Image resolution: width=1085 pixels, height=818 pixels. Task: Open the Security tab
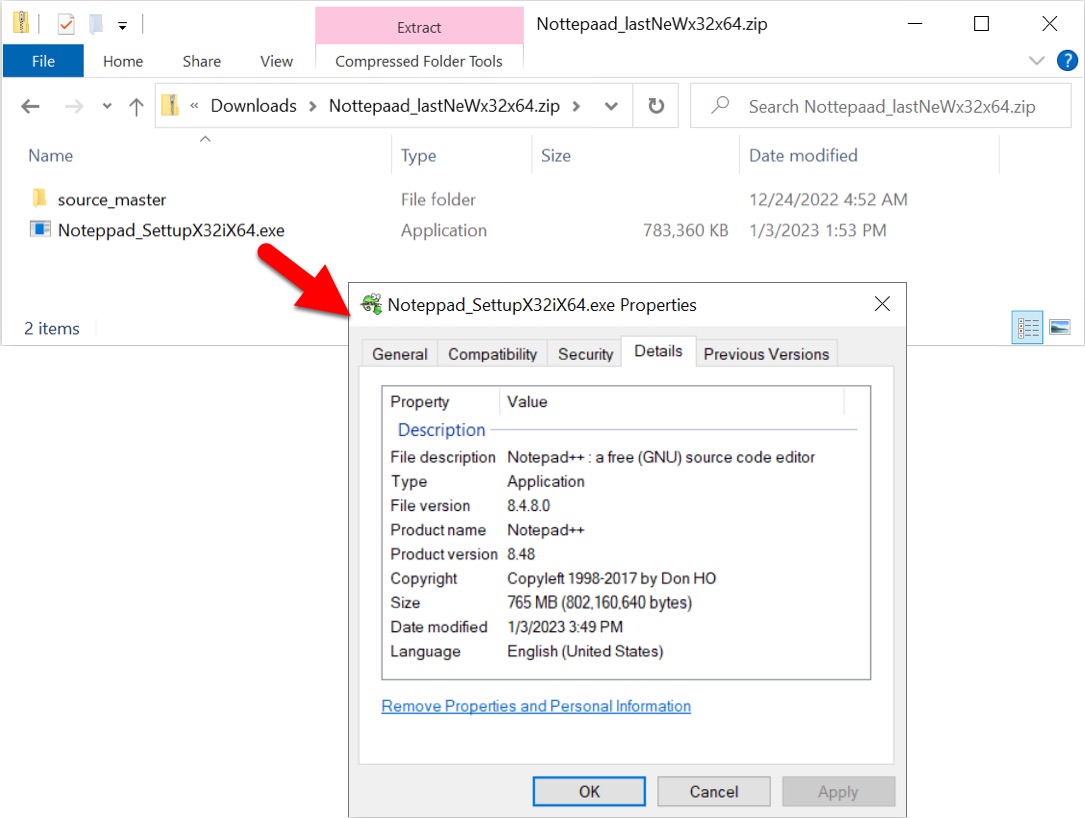click(585, 354)
